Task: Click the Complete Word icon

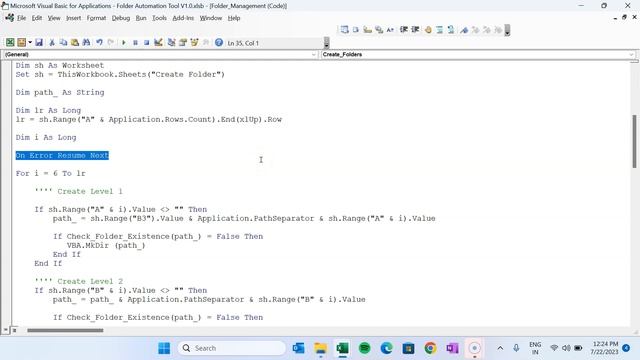Action: pos(390,30)
